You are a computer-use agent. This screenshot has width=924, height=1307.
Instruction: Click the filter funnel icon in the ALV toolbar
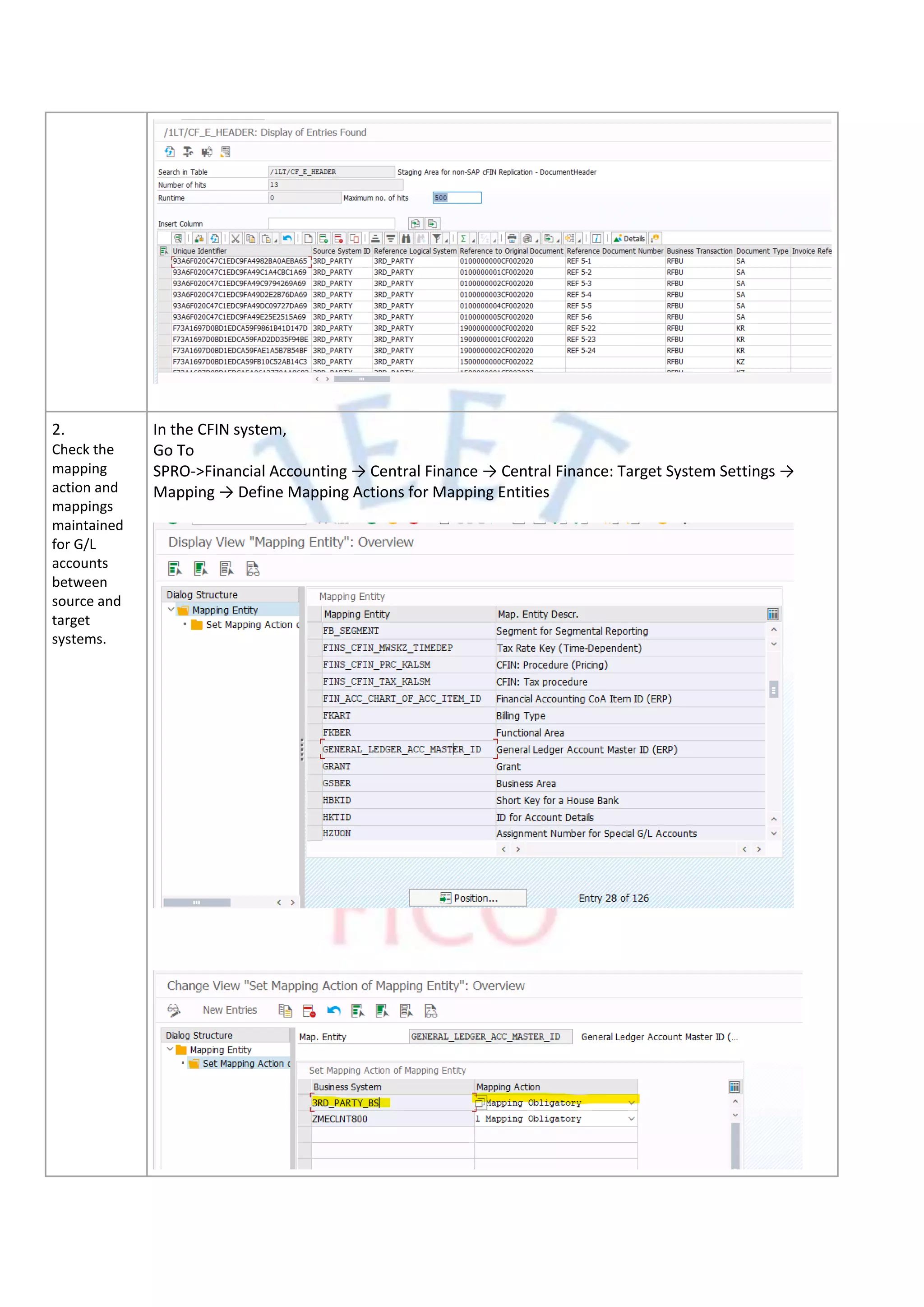[x=436, y=238]
